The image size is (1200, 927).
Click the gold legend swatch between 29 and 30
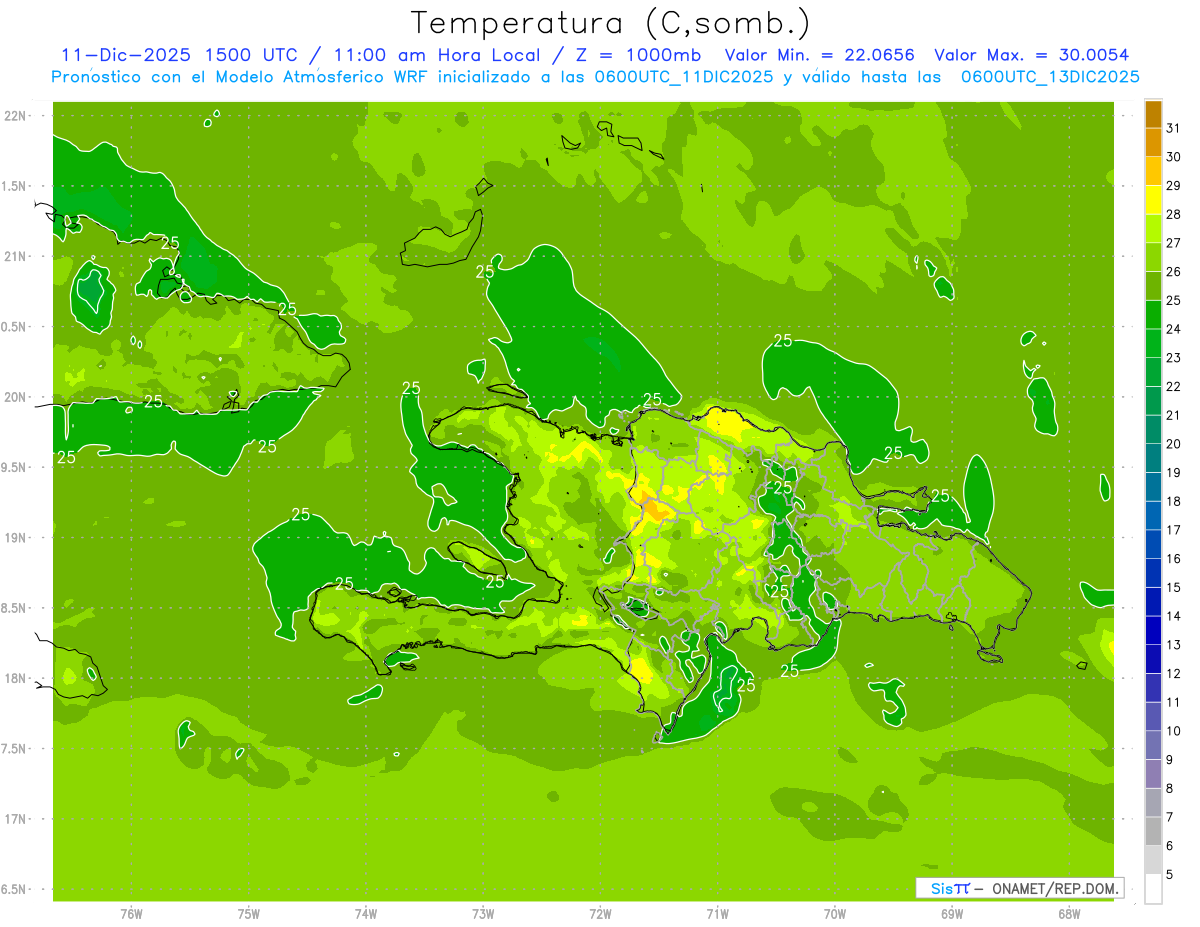coord(1153,170)
